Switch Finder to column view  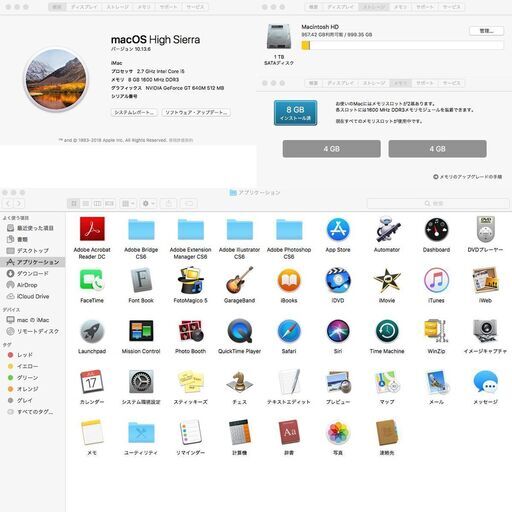pyautogui.click(x=98, y=203)
